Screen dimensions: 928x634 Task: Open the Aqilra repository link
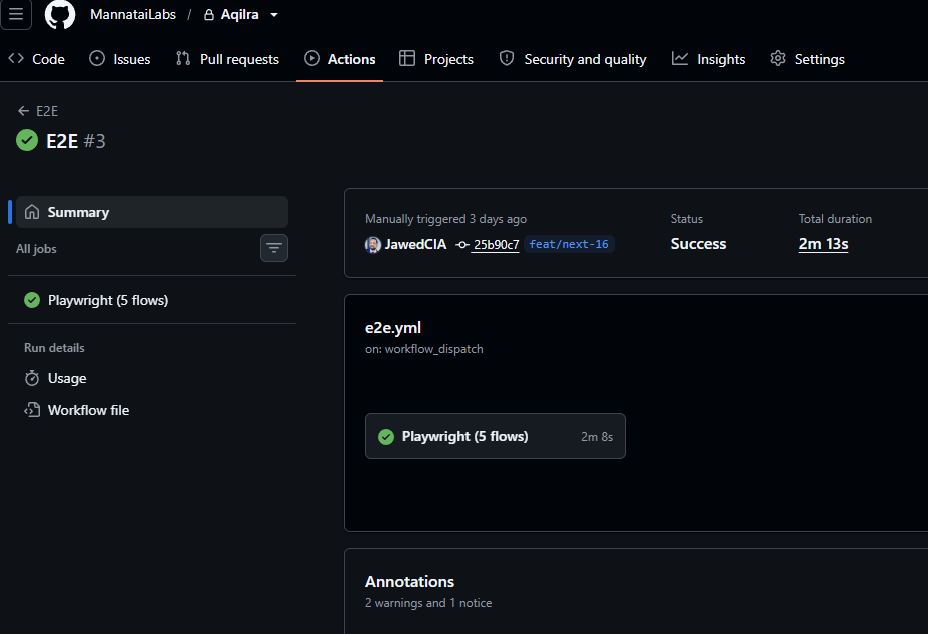240,14
